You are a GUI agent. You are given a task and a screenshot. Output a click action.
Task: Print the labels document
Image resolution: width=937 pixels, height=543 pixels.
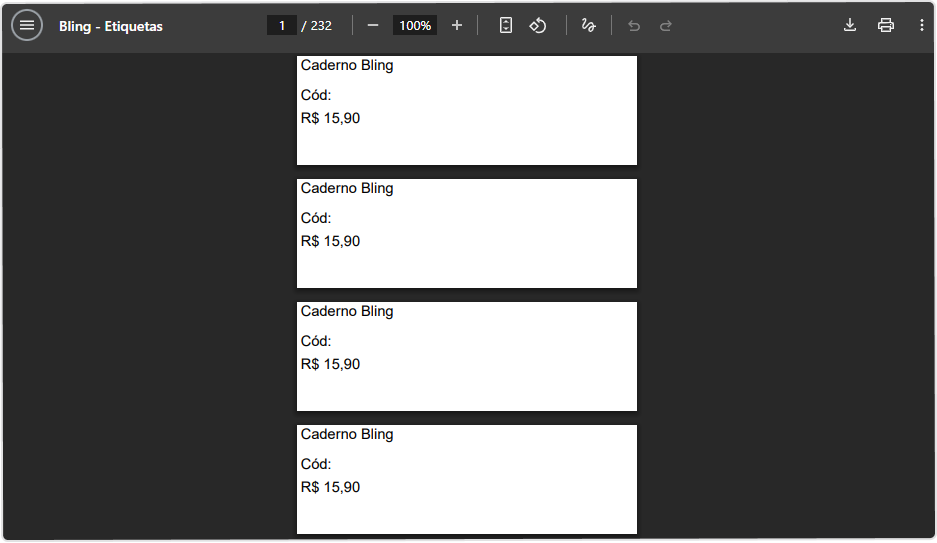pyautogui.click(x=886, y=26)
